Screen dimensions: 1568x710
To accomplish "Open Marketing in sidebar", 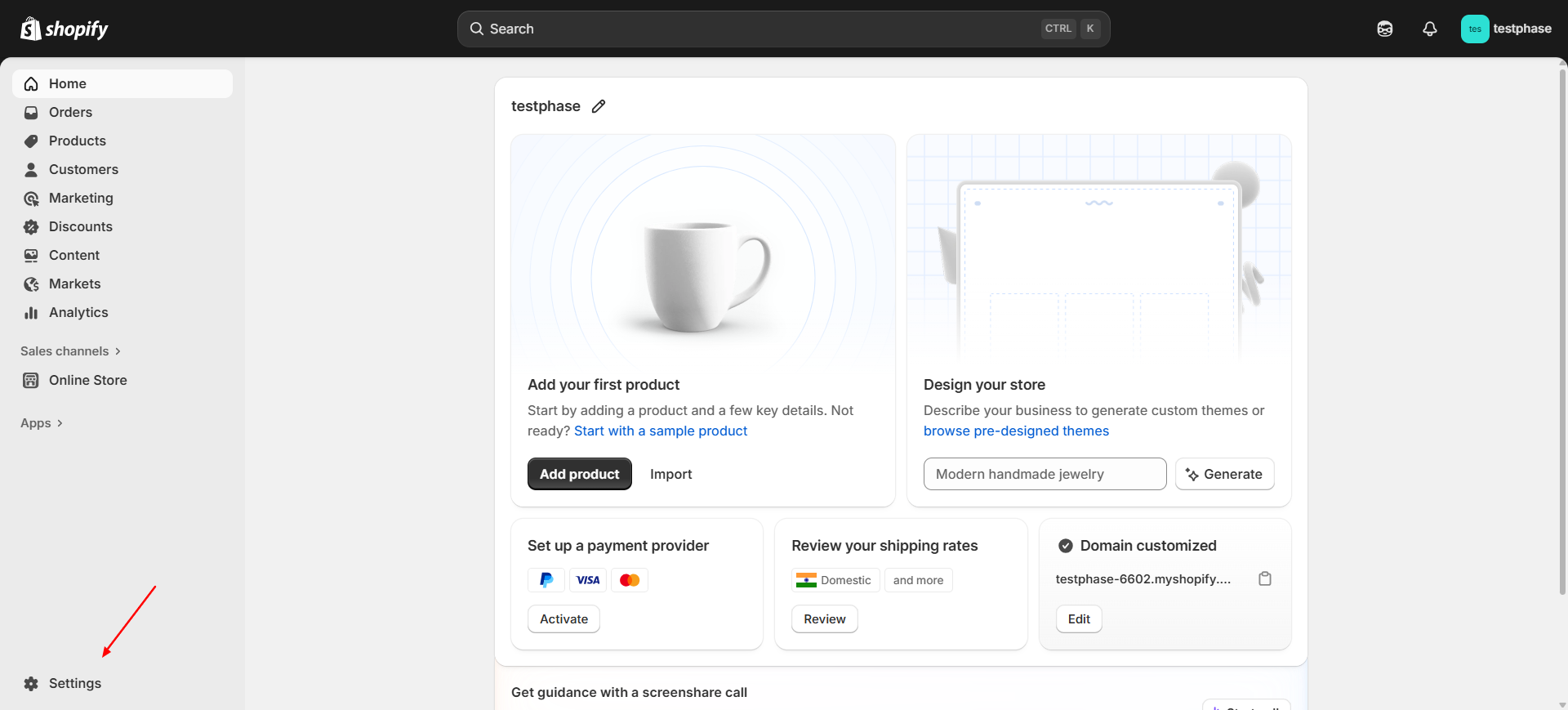I will [x=122, y=198].
